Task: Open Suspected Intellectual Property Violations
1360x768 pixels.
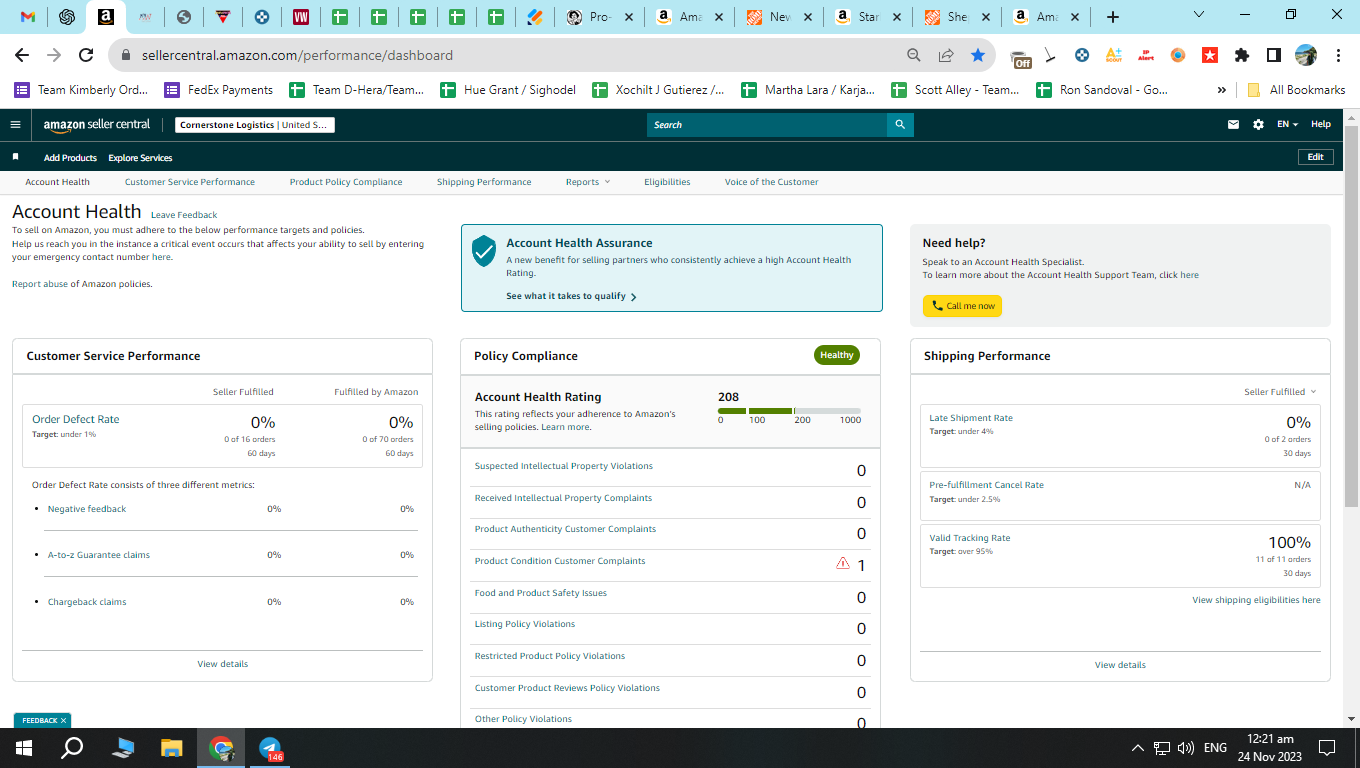Action: (563, 466)
